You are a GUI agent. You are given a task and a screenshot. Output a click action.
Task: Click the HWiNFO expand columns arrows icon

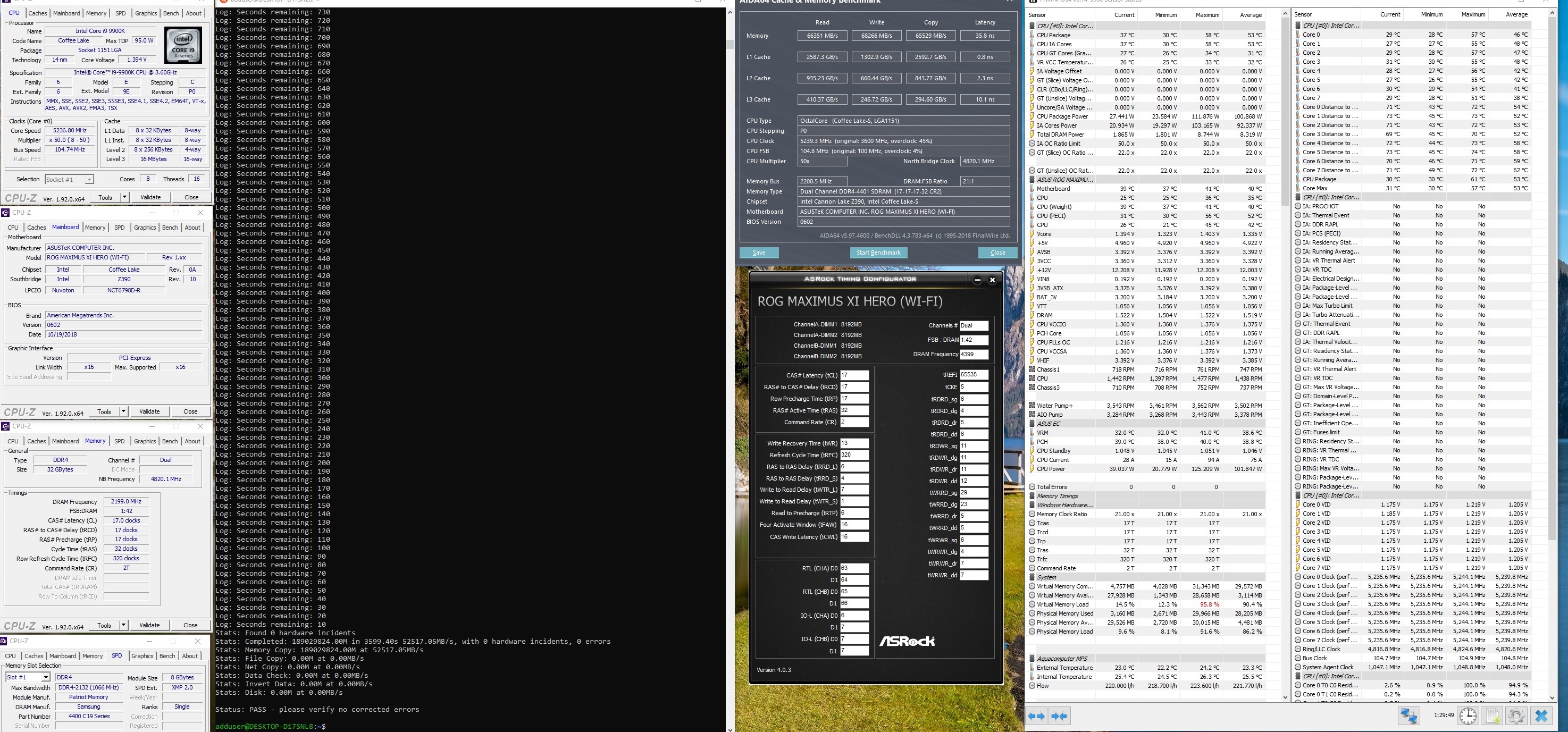click(1037, 716)
